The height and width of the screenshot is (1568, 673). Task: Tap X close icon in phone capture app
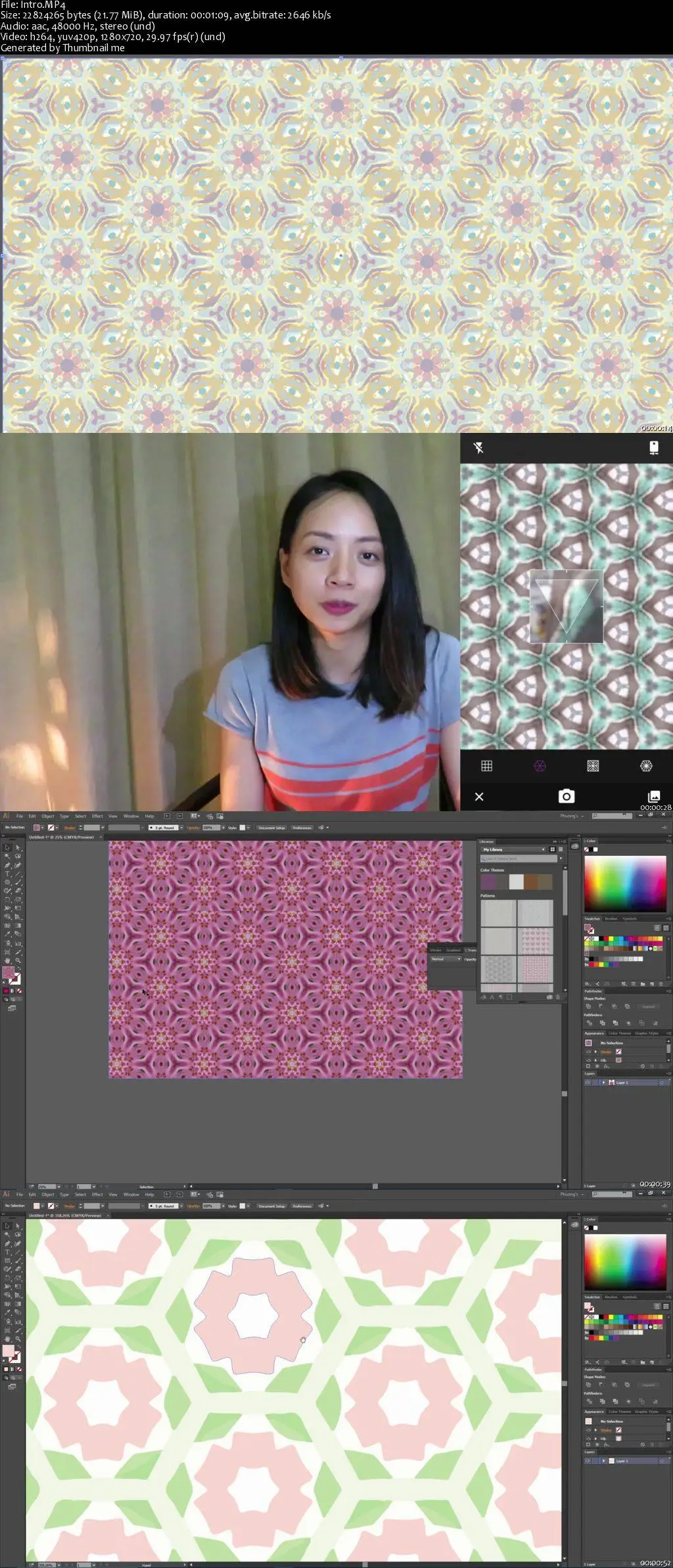479,796
